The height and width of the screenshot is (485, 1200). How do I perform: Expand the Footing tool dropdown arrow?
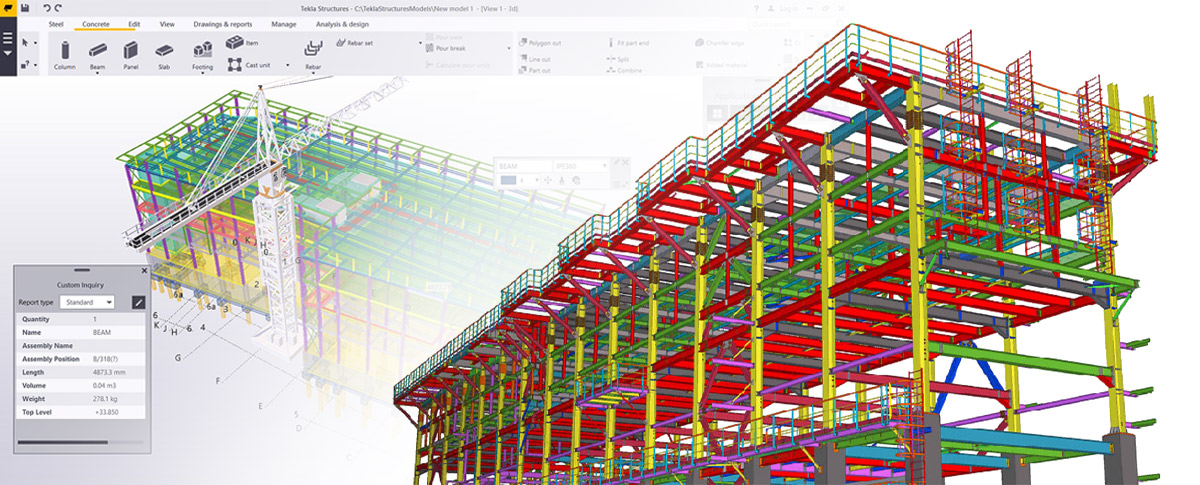tap(203, 75)
